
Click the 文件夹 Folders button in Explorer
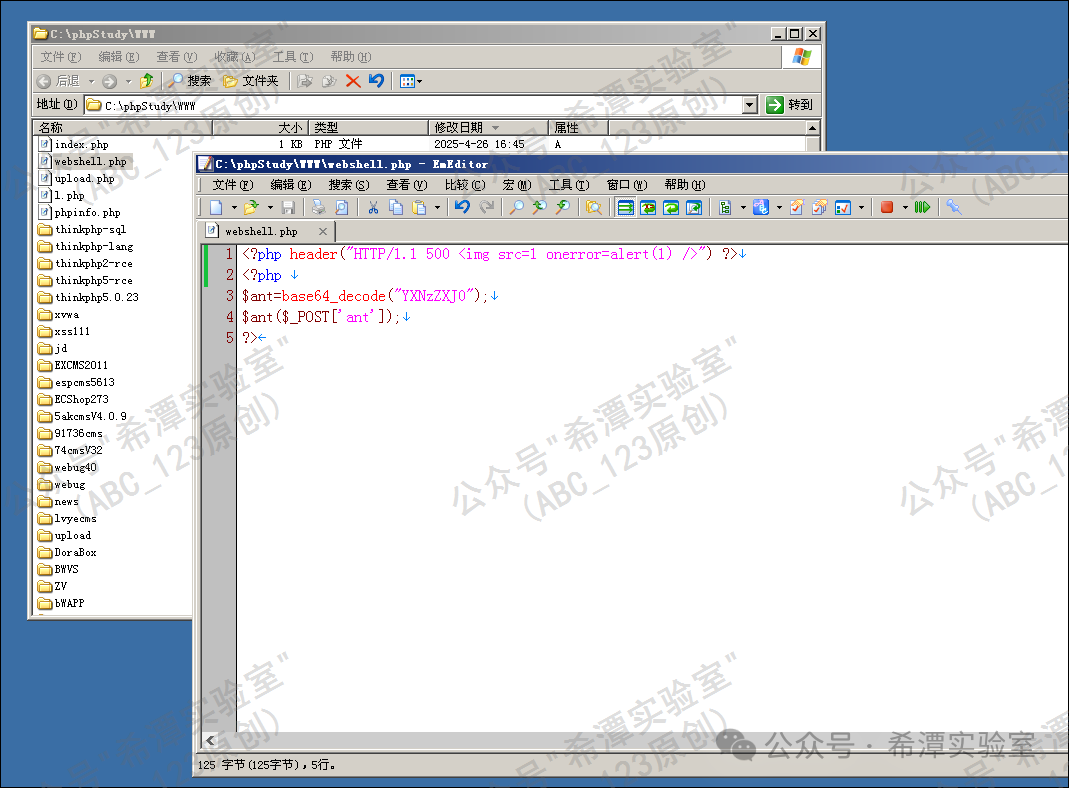point(251,81)
